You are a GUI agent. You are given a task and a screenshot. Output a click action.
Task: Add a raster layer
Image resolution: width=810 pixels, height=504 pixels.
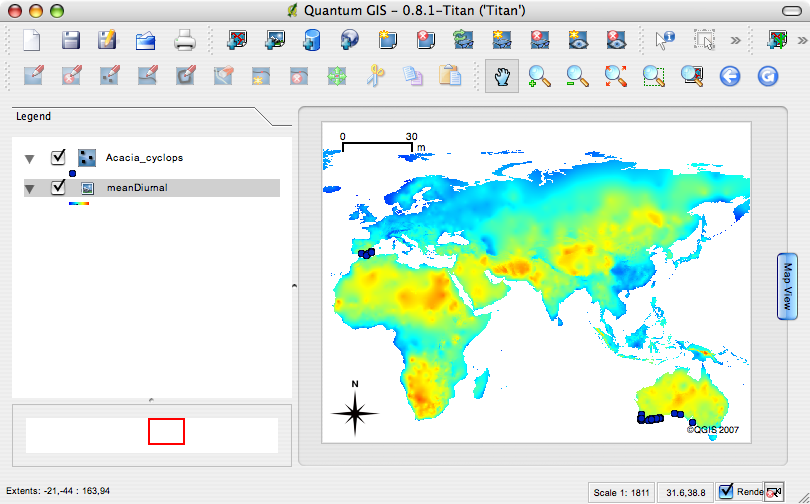click(275, 40)
